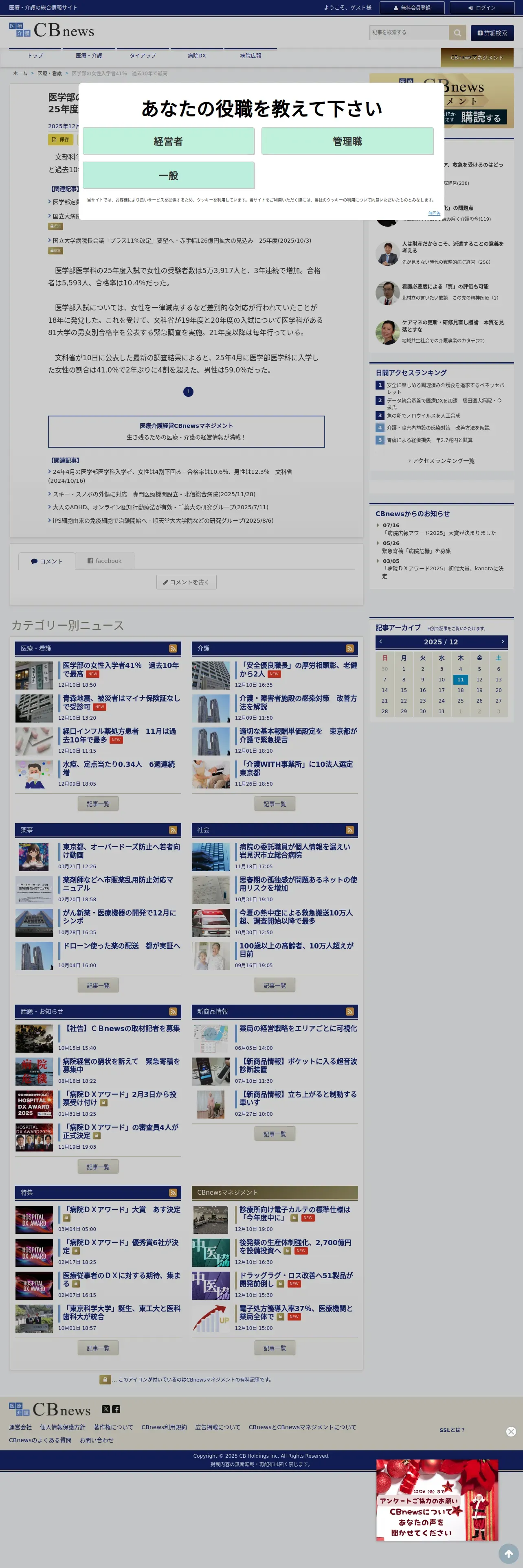Open 緊急寄稿「病院危機」を募集 notice
Image resolution: width=523 pixels, height=1568 pixels.
[416, 551]
